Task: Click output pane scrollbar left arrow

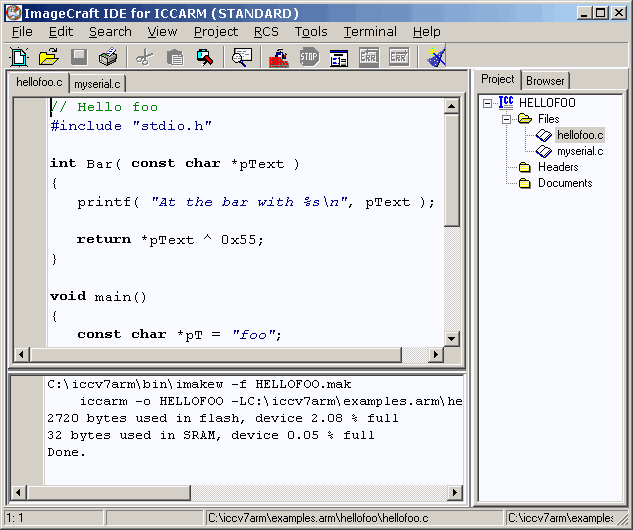Action: 18,492
